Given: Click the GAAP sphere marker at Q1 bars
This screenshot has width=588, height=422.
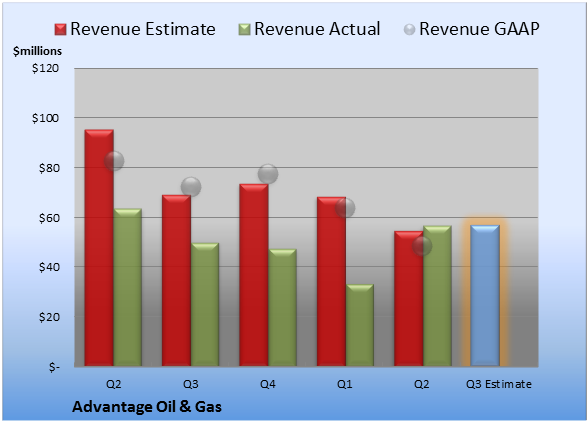Looking at the screenshot, I should coord(345,208).
